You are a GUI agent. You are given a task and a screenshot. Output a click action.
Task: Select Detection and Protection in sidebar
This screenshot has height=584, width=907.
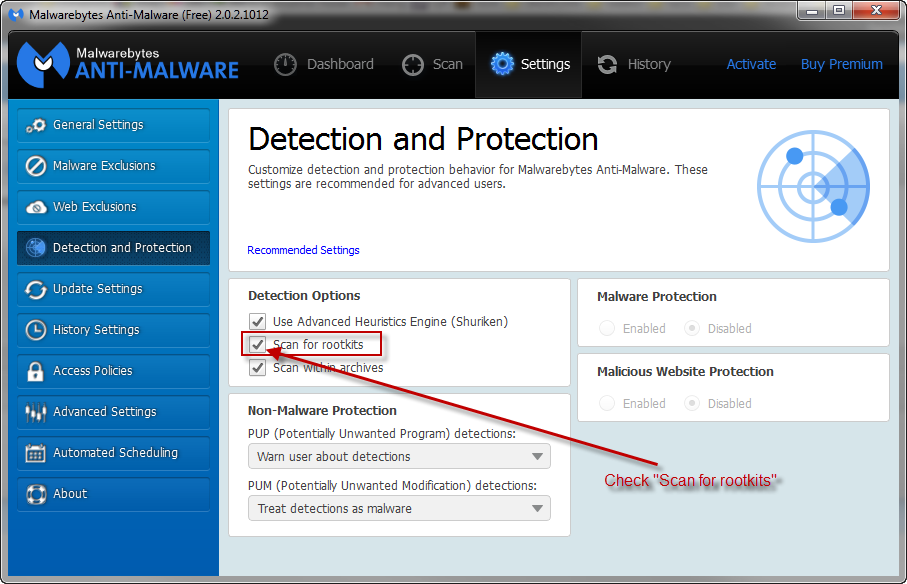pos(113,247)
